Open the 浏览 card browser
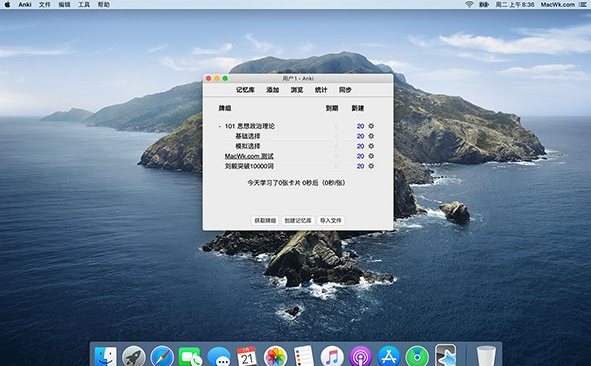591x366 pixels. pyautogui.click(x=297, y=90)
